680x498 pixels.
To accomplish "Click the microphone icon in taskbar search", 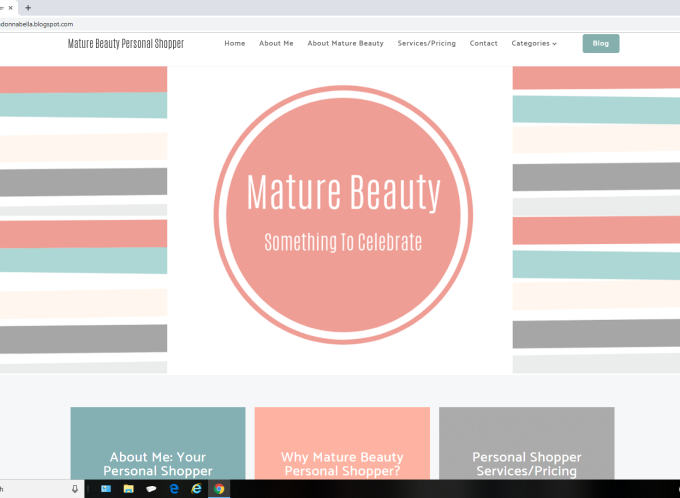I will click(x=75, y=489).
